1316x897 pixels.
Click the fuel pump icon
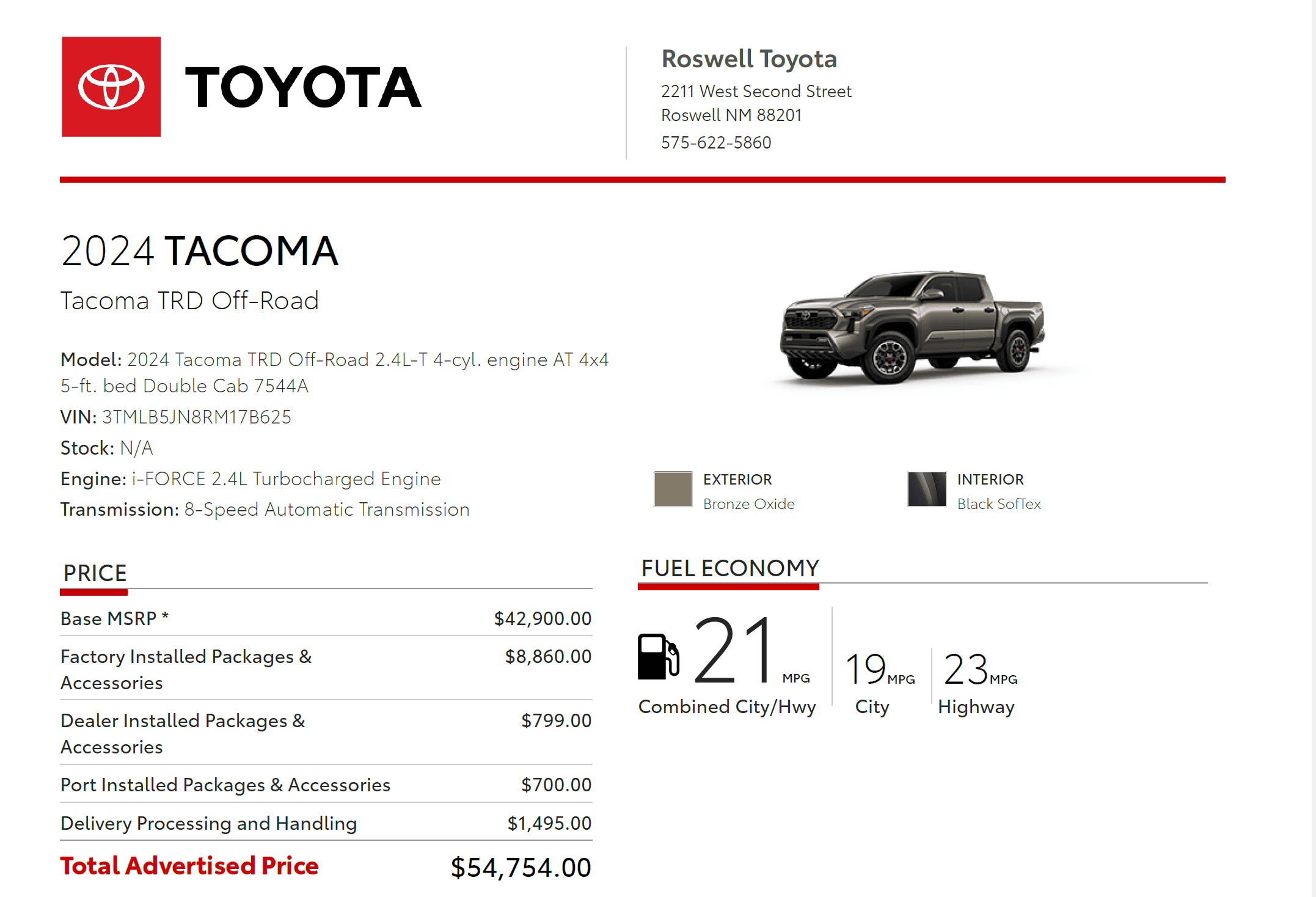[658, 657]
